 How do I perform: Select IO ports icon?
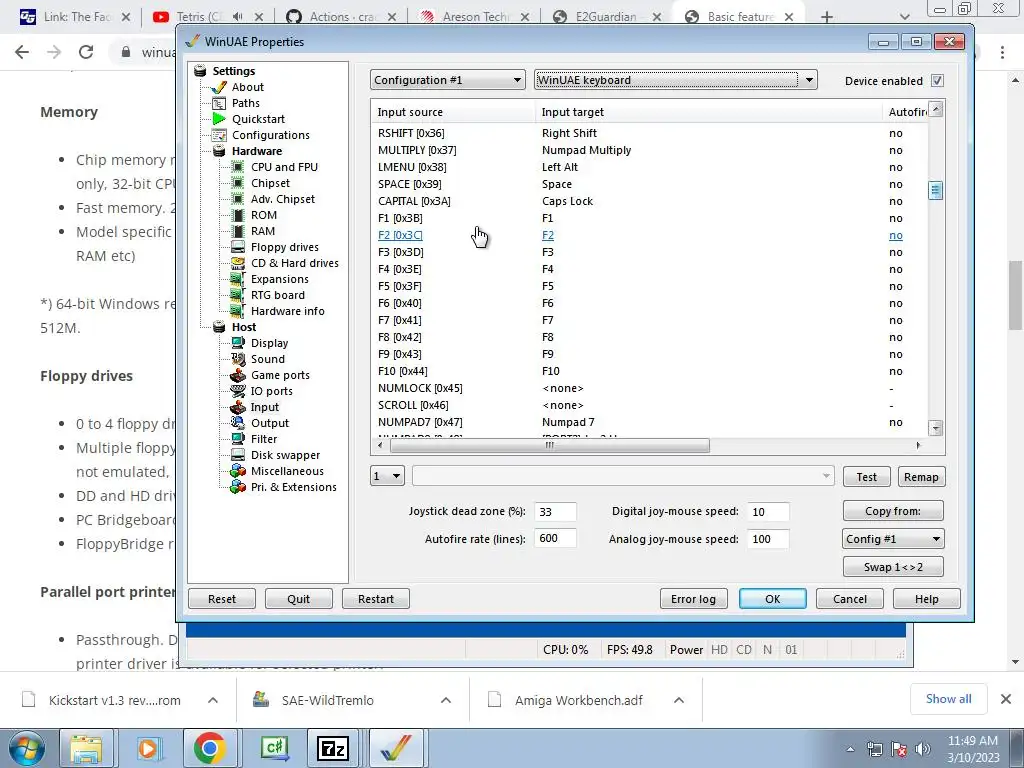pyautogui.click(x=238, y=391)
